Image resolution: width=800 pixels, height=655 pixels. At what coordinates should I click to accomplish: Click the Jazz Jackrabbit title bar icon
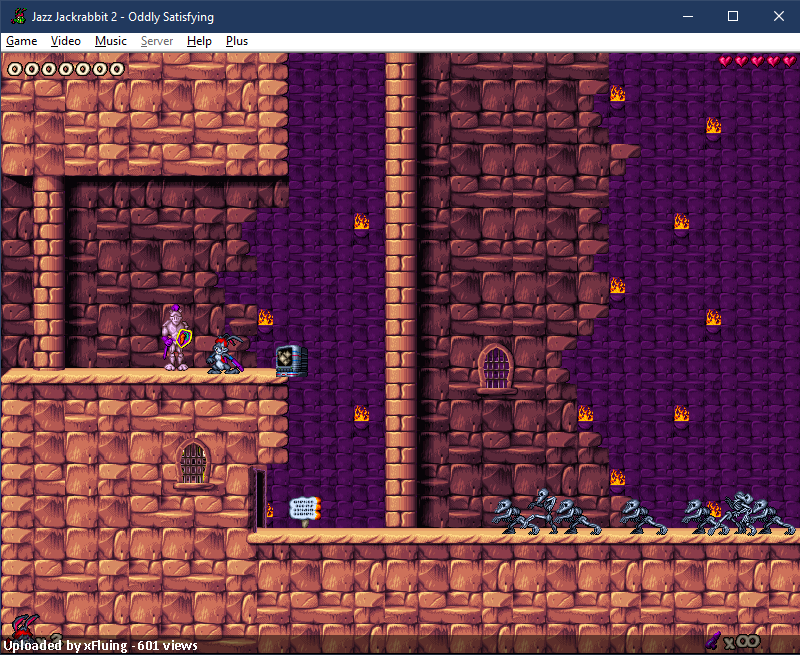point(19,16)
